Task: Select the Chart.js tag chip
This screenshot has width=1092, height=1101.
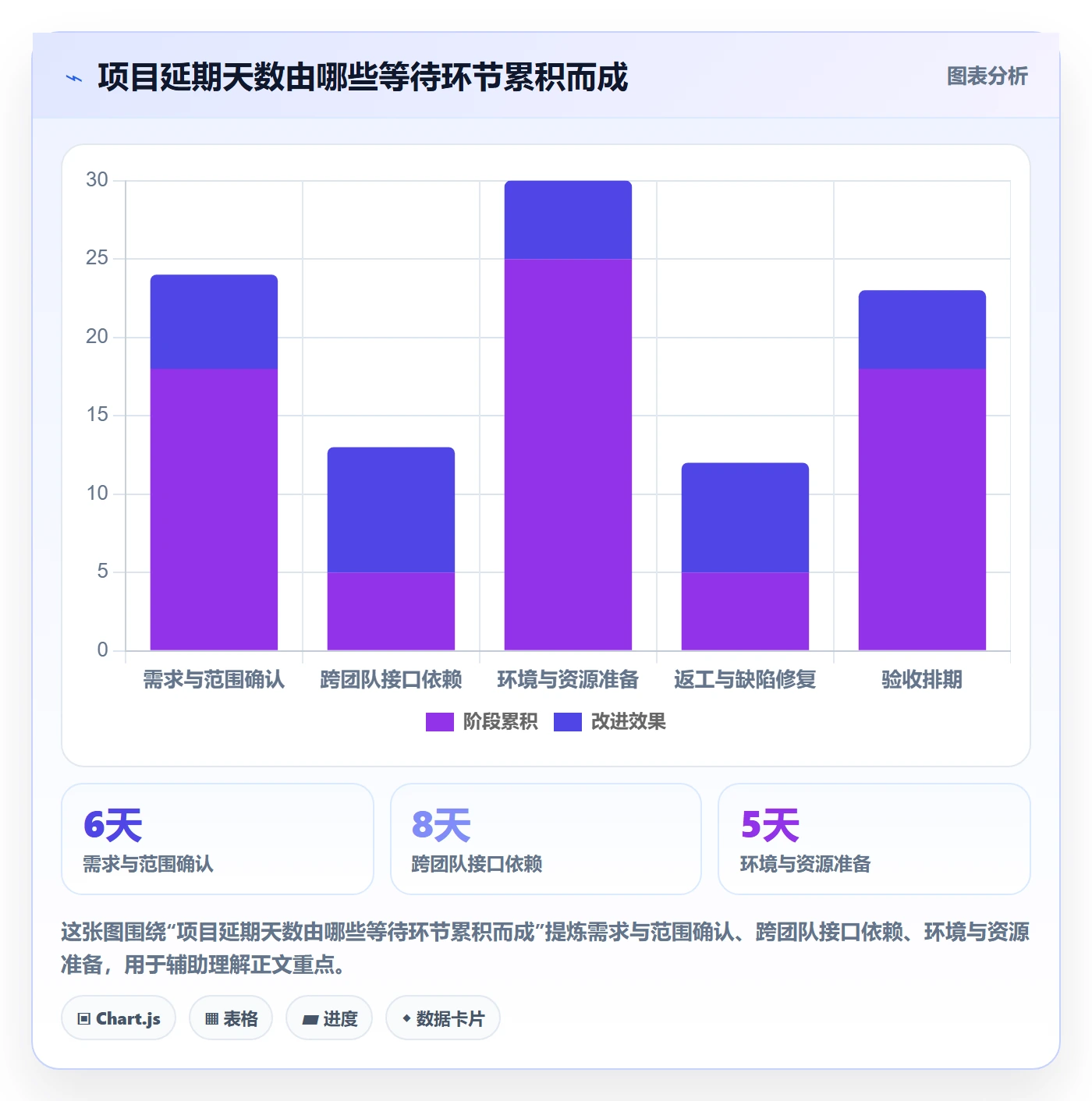Action: click(x=119, y=1018)
